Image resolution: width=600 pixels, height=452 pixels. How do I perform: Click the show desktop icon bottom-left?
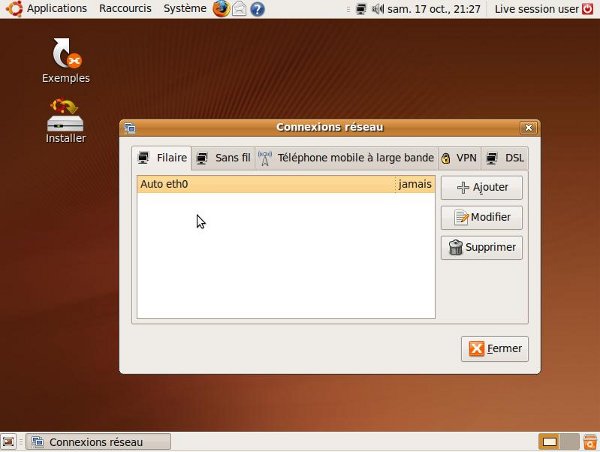click(9, 441)
